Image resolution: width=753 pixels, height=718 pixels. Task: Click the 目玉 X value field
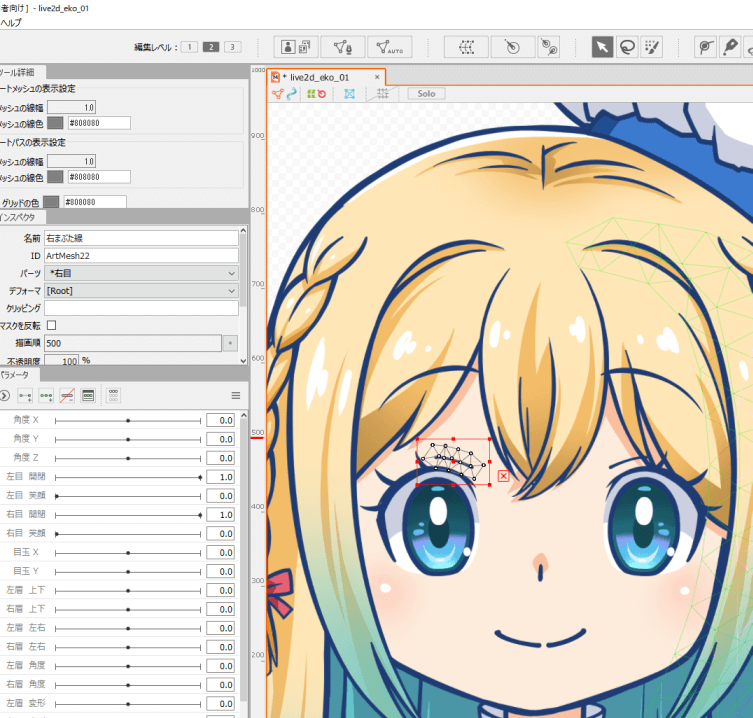pos(220,553)
